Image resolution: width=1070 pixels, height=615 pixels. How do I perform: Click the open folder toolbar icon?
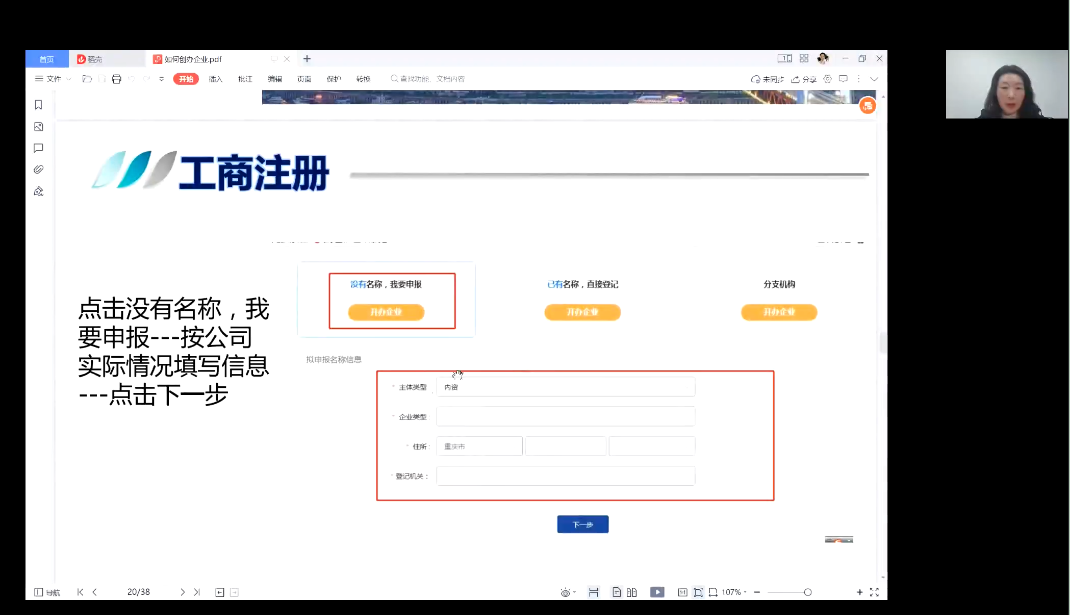(x=87, y=79)
